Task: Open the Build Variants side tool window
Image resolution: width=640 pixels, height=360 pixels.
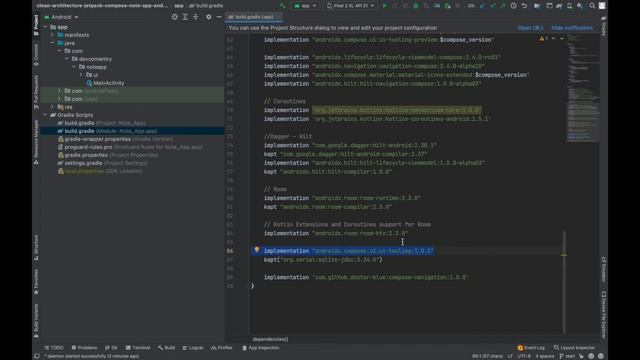Action: 36,320
